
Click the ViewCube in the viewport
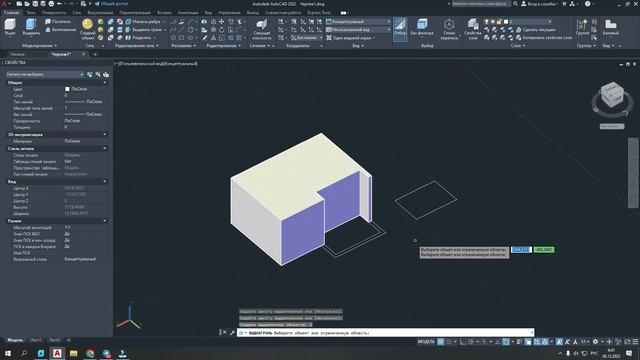(x=612, y=95)
